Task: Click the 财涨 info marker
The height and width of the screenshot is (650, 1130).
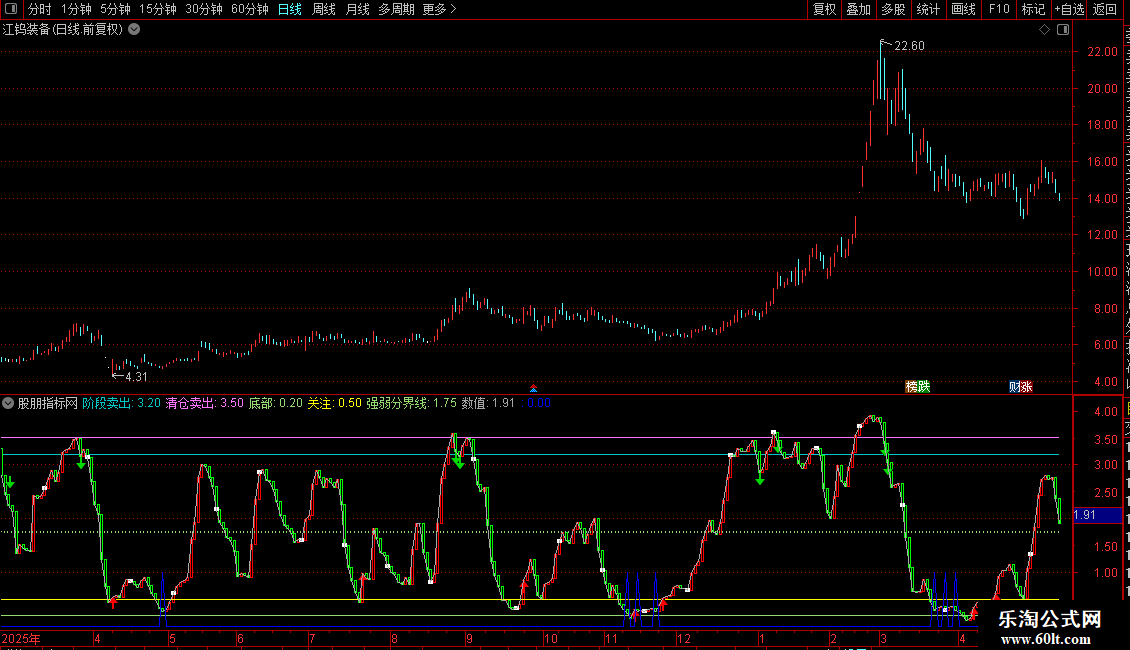Action: (x=1020, y=387)
